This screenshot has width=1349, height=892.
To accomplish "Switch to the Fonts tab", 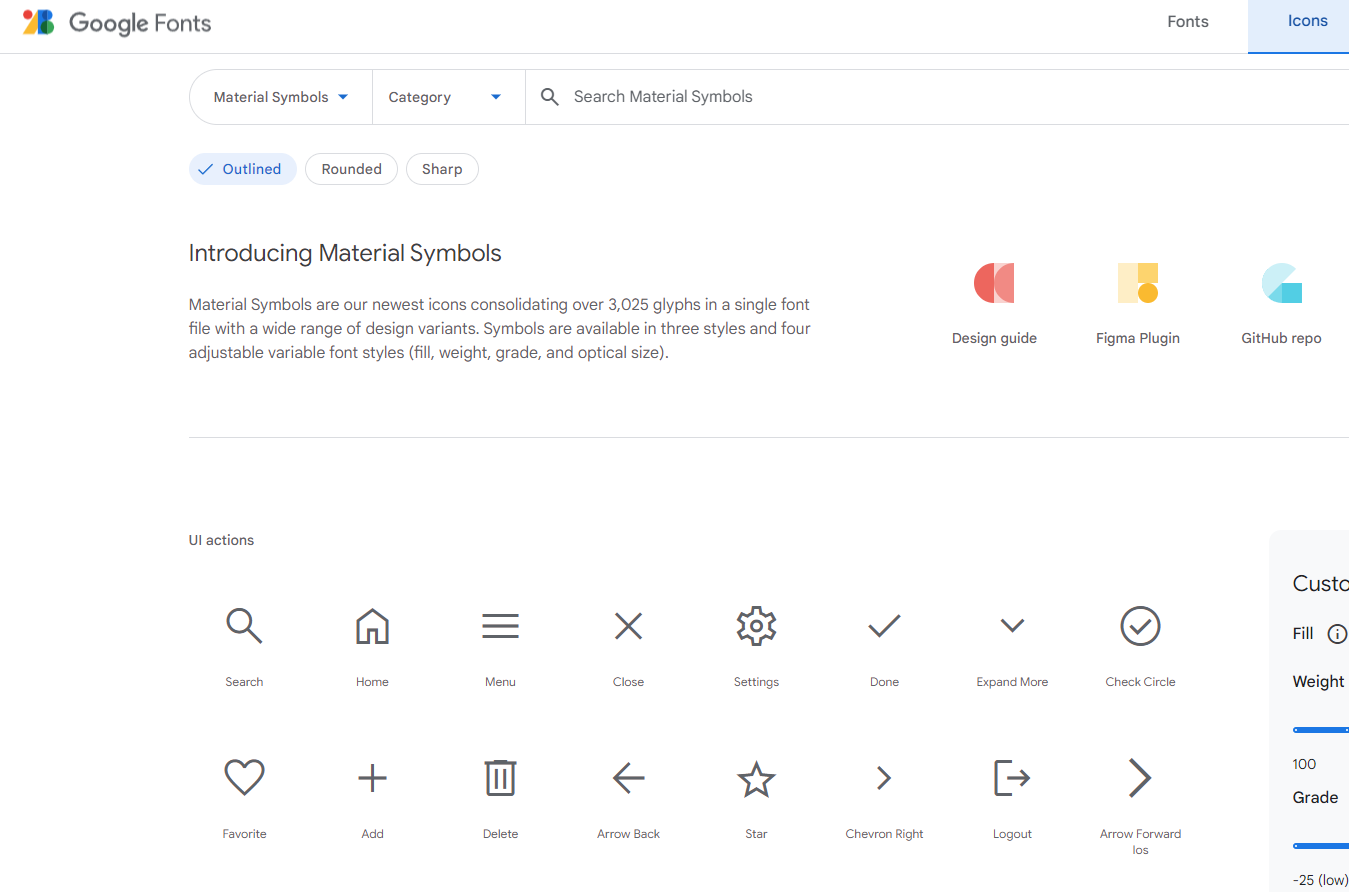I will [x=1188, y=22].
